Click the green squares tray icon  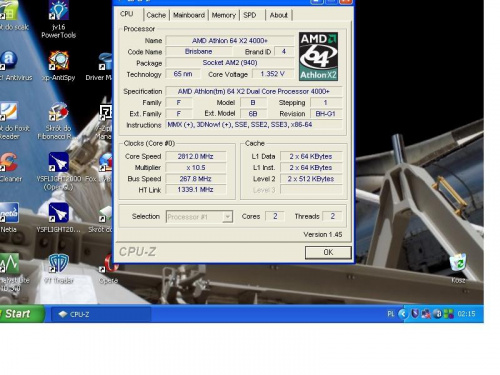(449, 314)
